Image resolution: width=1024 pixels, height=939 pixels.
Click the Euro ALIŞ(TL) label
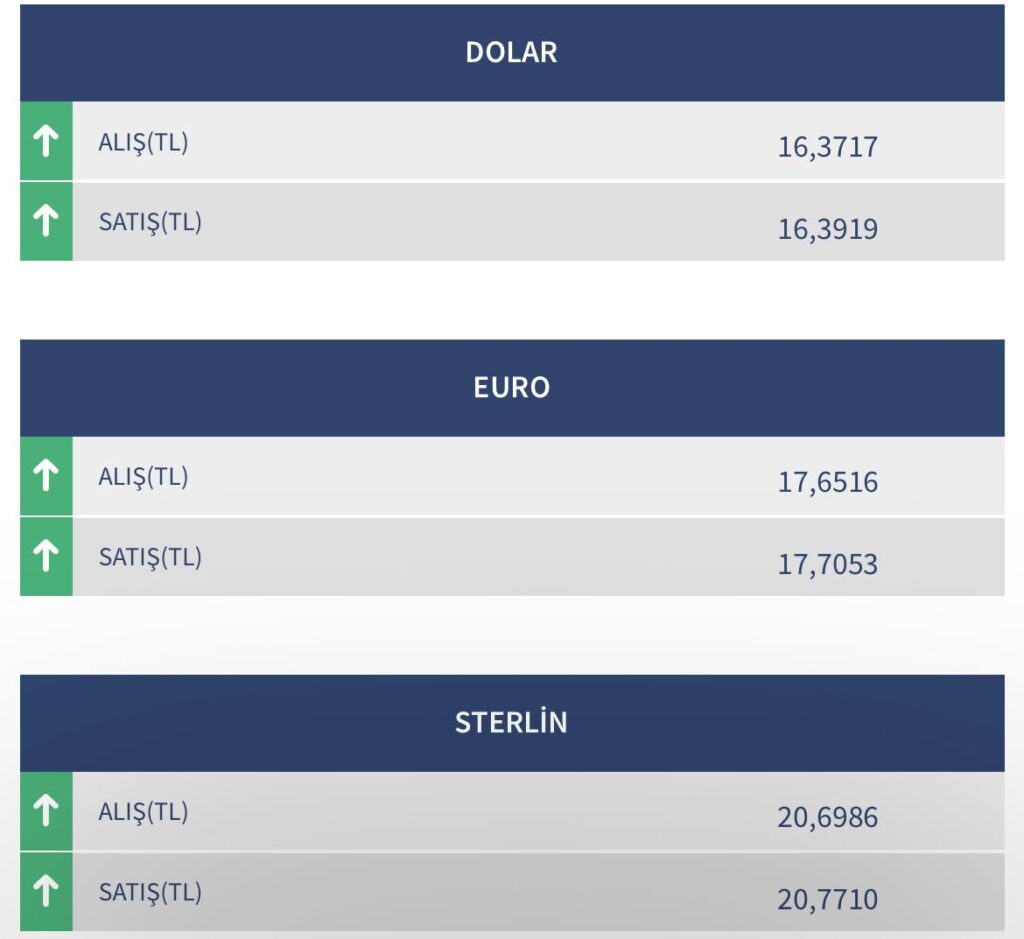pos(143,477)
